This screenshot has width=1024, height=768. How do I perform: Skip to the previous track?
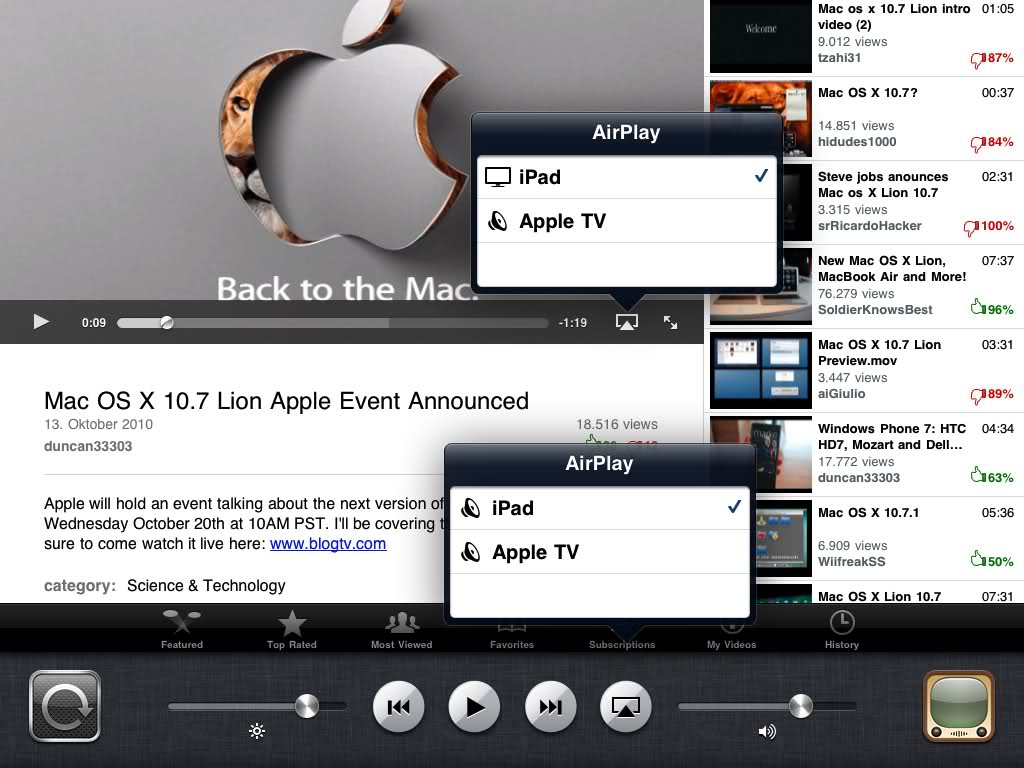398,707
